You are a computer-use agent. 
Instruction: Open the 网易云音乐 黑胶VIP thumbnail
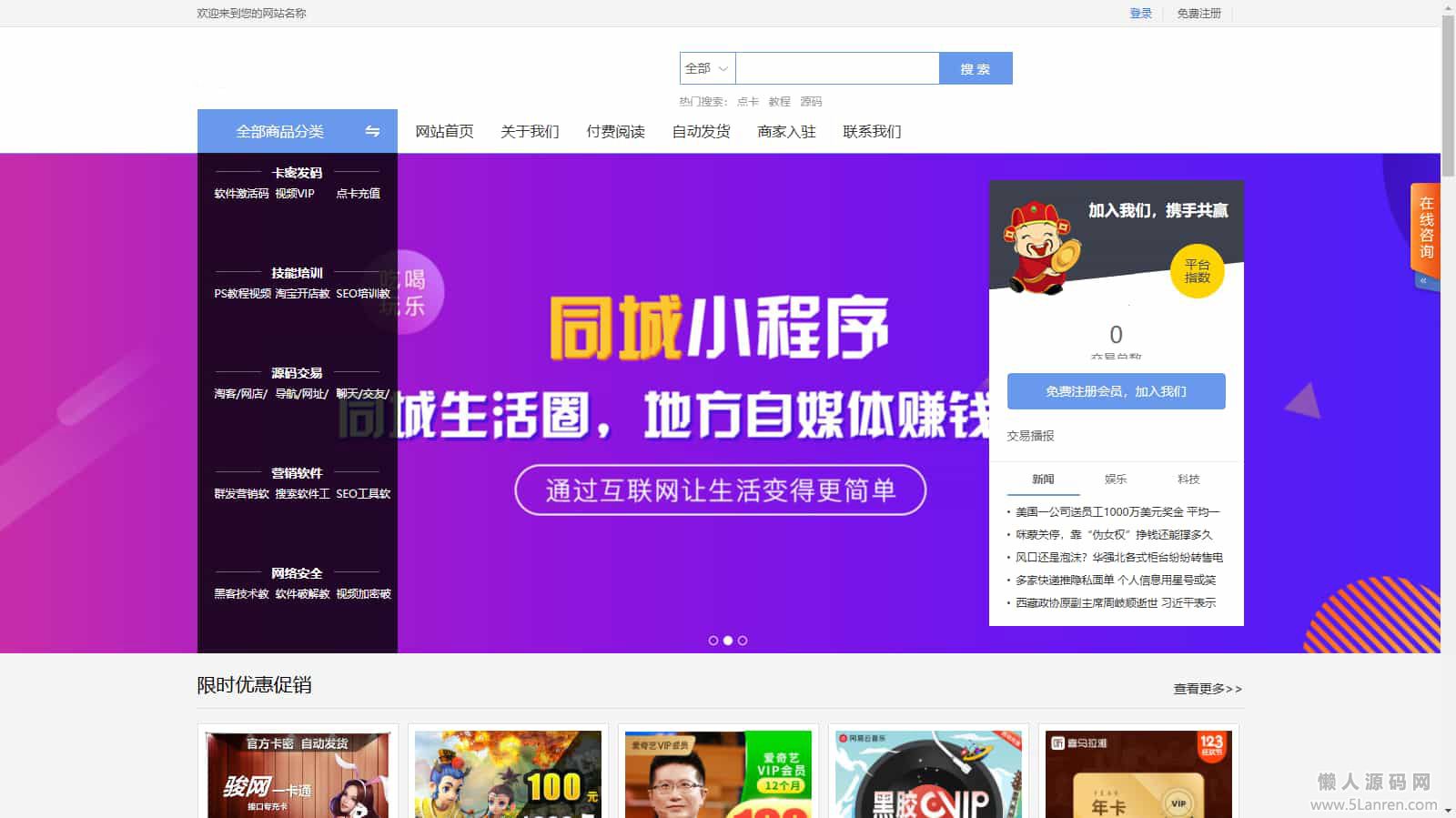coord(928,773)
